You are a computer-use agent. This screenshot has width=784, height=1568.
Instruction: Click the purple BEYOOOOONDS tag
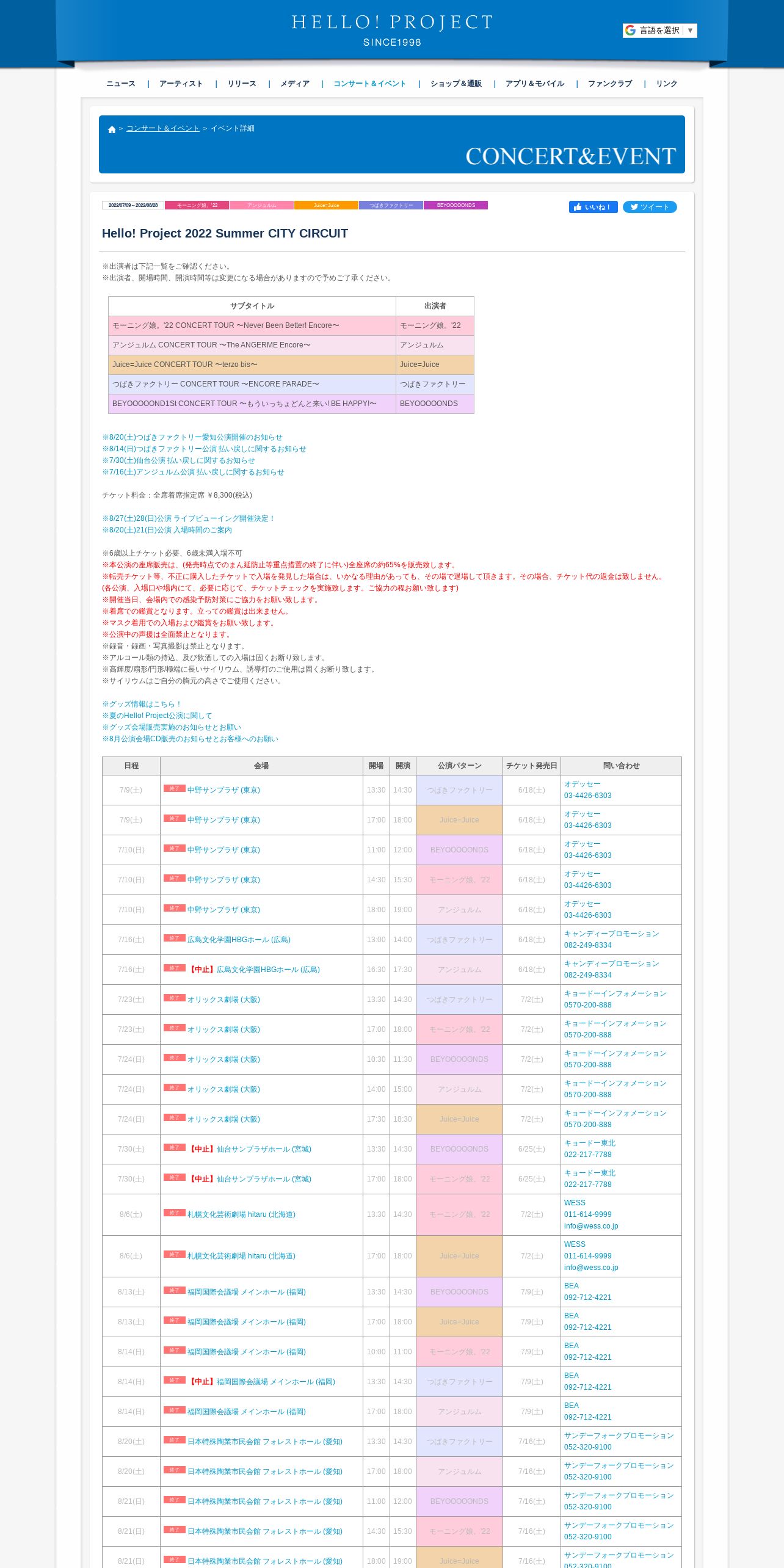pyautogui.click(x=456, y=205)
